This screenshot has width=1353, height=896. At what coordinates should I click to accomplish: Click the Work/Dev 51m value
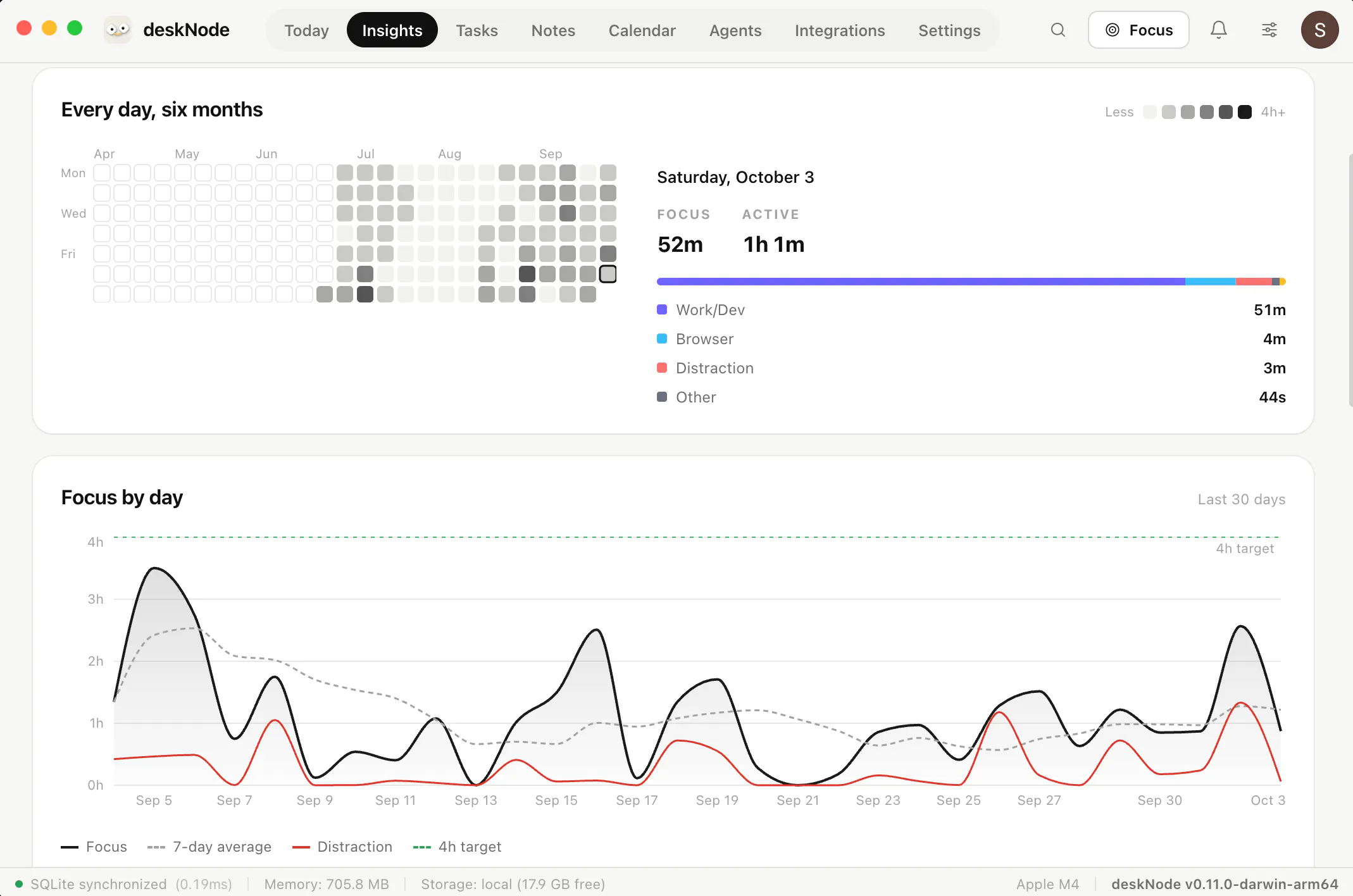tap(1269, 310)
